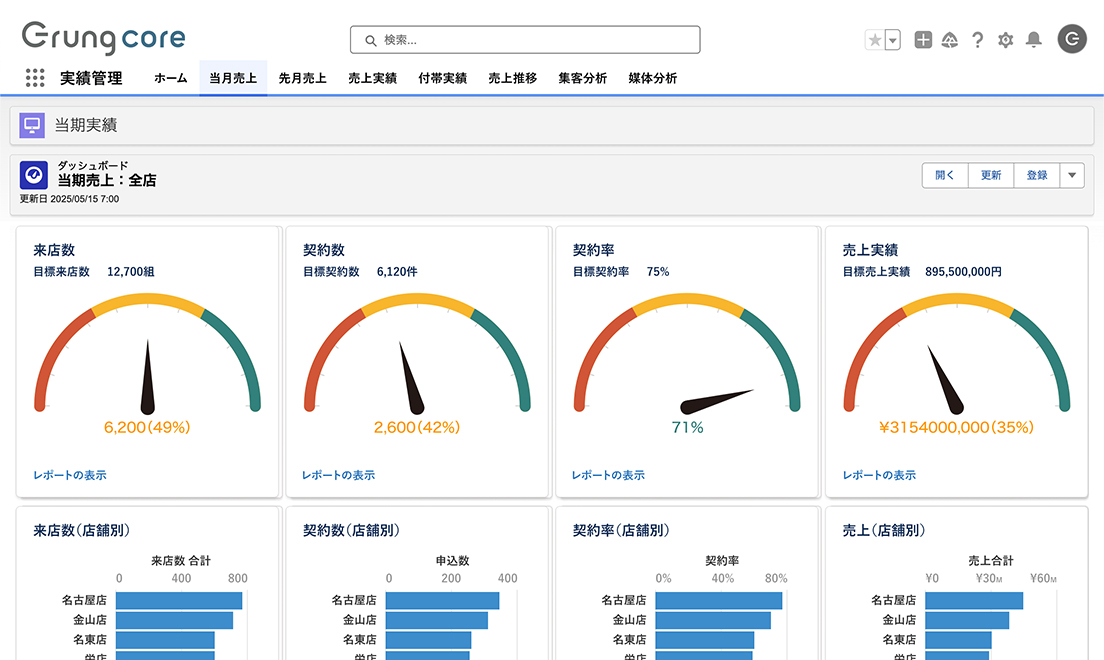Select the 媒体分析 tab
Image resolution: width=1104 pixels, height=660 pixels.
[653, 78]
